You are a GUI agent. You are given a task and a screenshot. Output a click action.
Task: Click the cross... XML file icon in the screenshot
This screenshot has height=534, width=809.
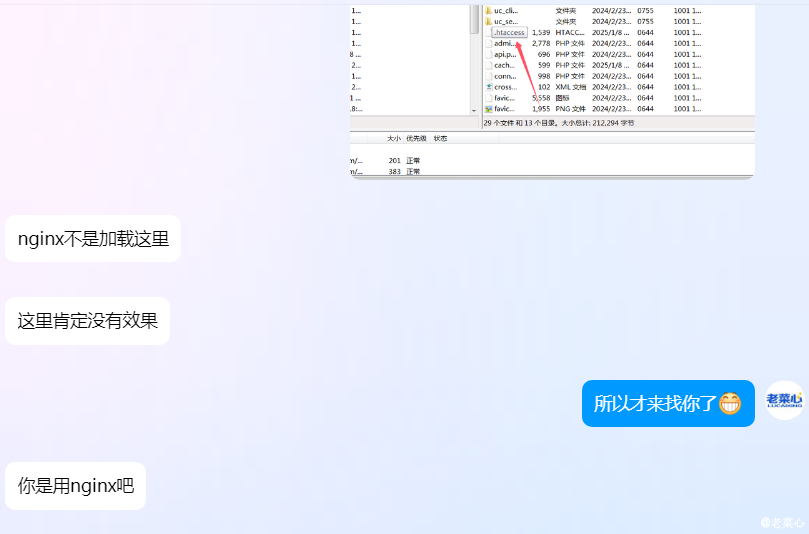(x=488, y=87)
